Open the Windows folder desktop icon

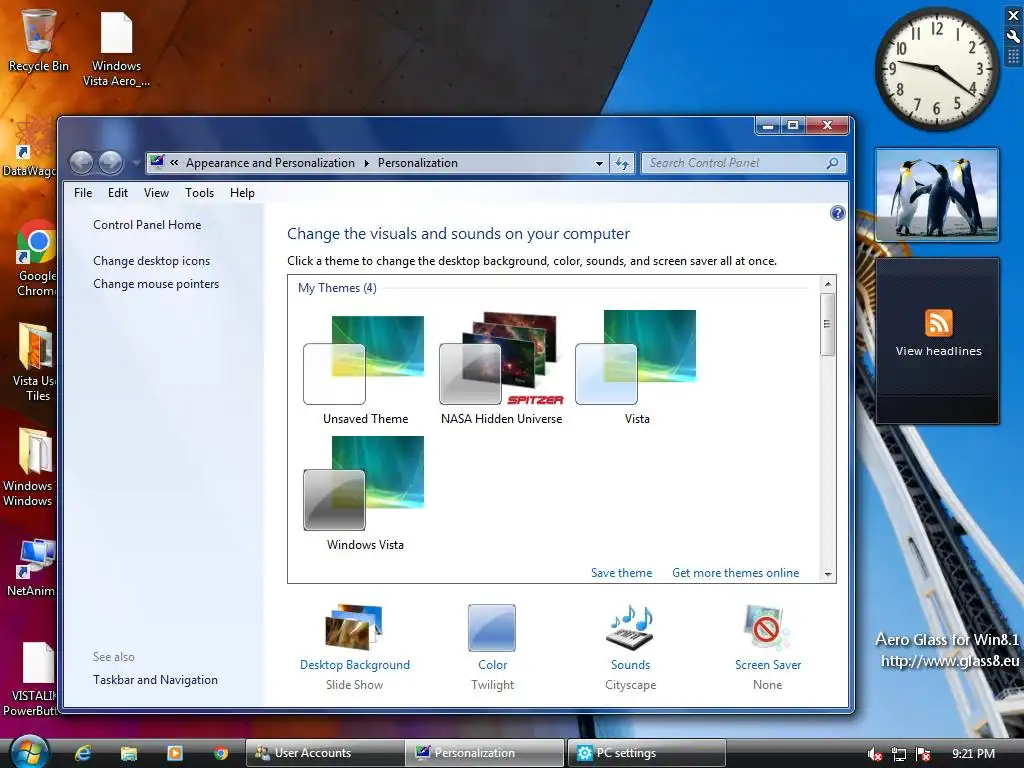(29, 467)
